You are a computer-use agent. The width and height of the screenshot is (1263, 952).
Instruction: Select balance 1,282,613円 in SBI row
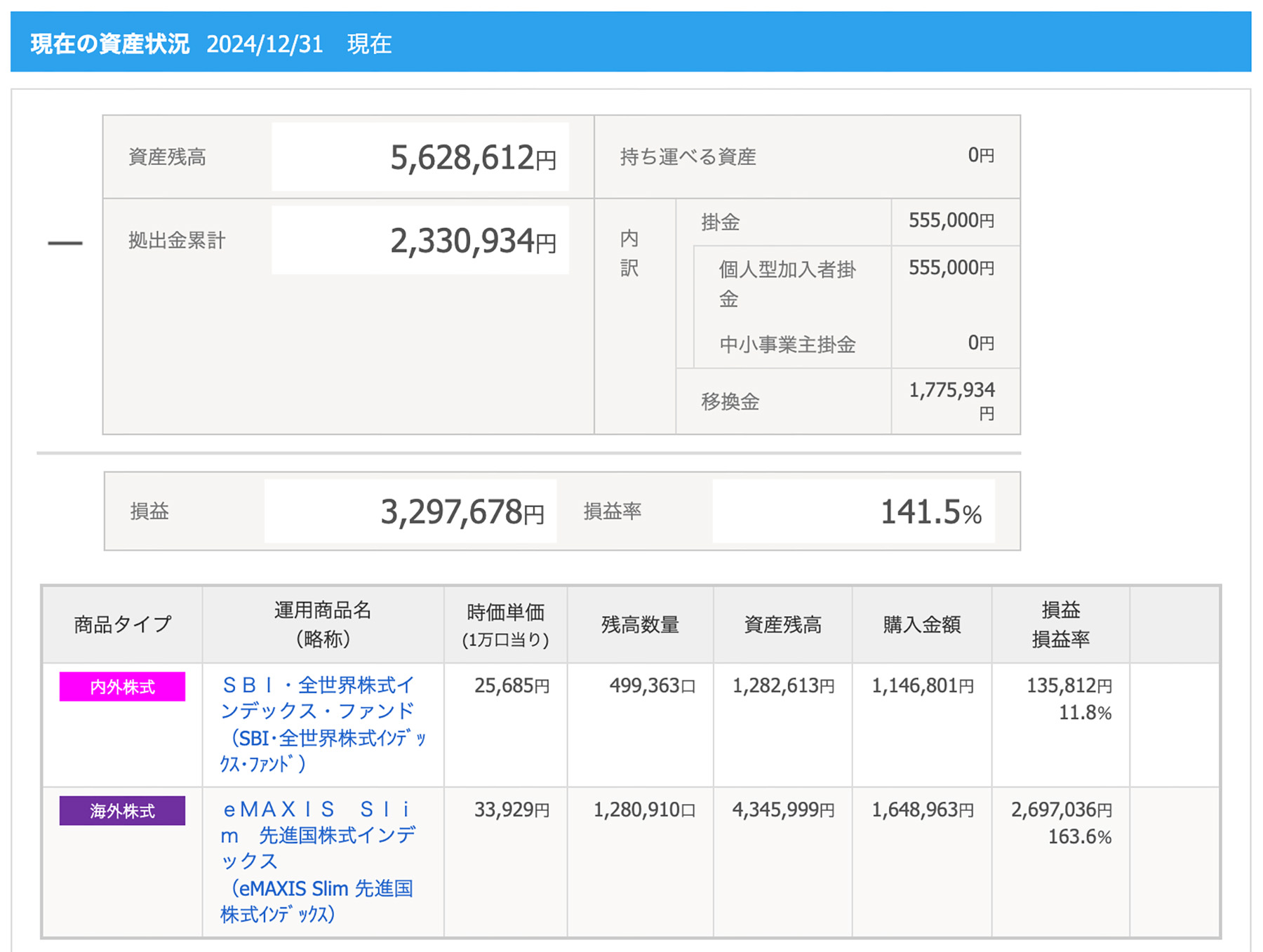point(783,685)
